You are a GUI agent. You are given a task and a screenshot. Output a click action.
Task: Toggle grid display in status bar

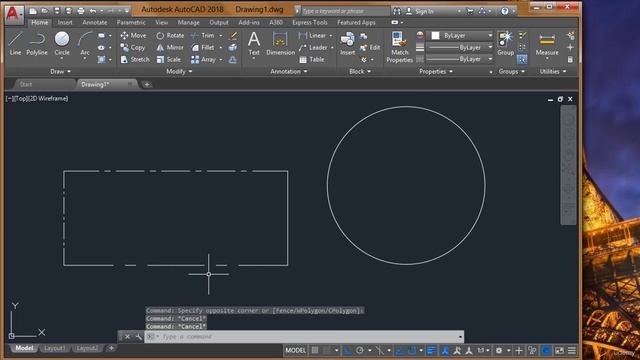tap(315, 350)
